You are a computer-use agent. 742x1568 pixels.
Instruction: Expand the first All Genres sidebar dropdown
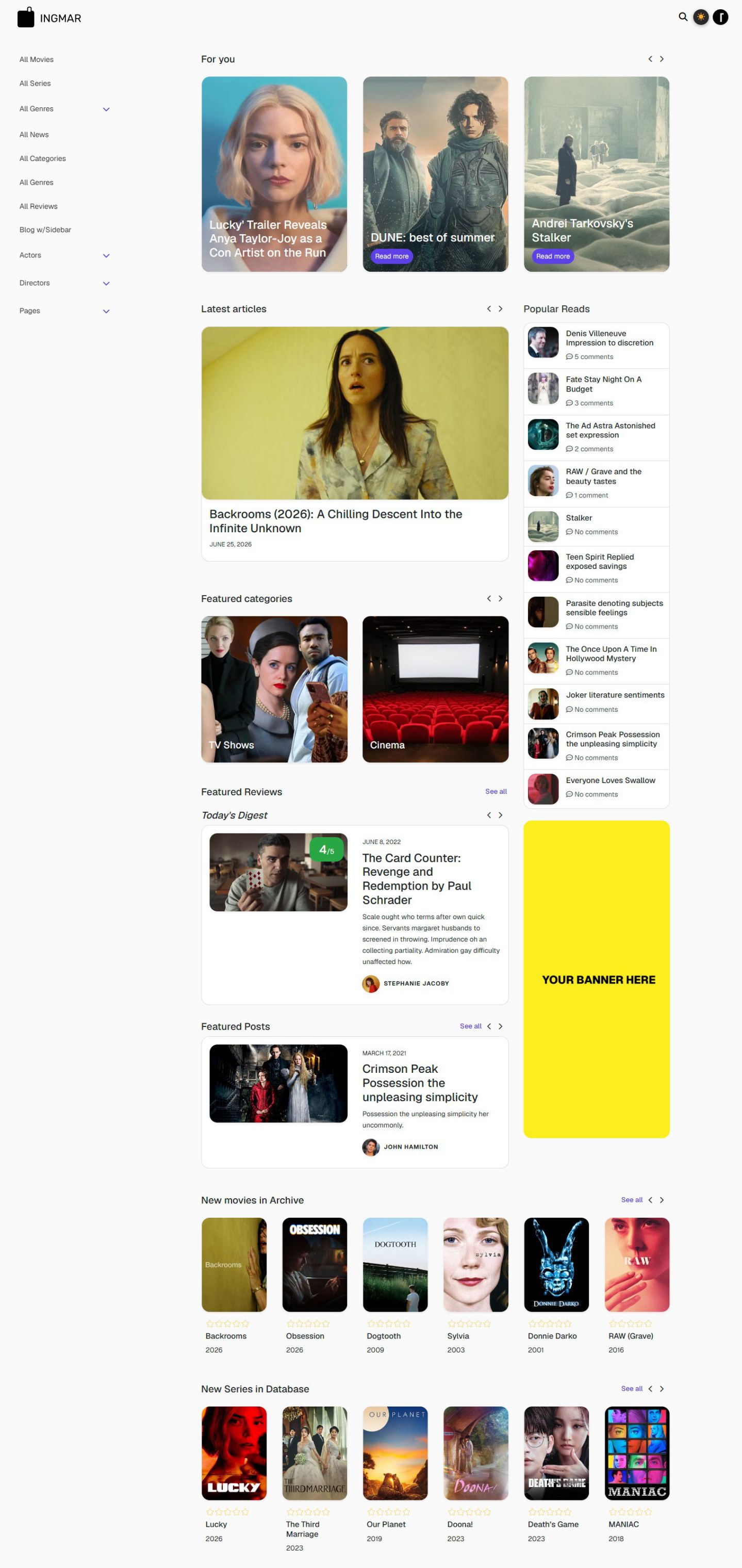[x=106, y=109]
